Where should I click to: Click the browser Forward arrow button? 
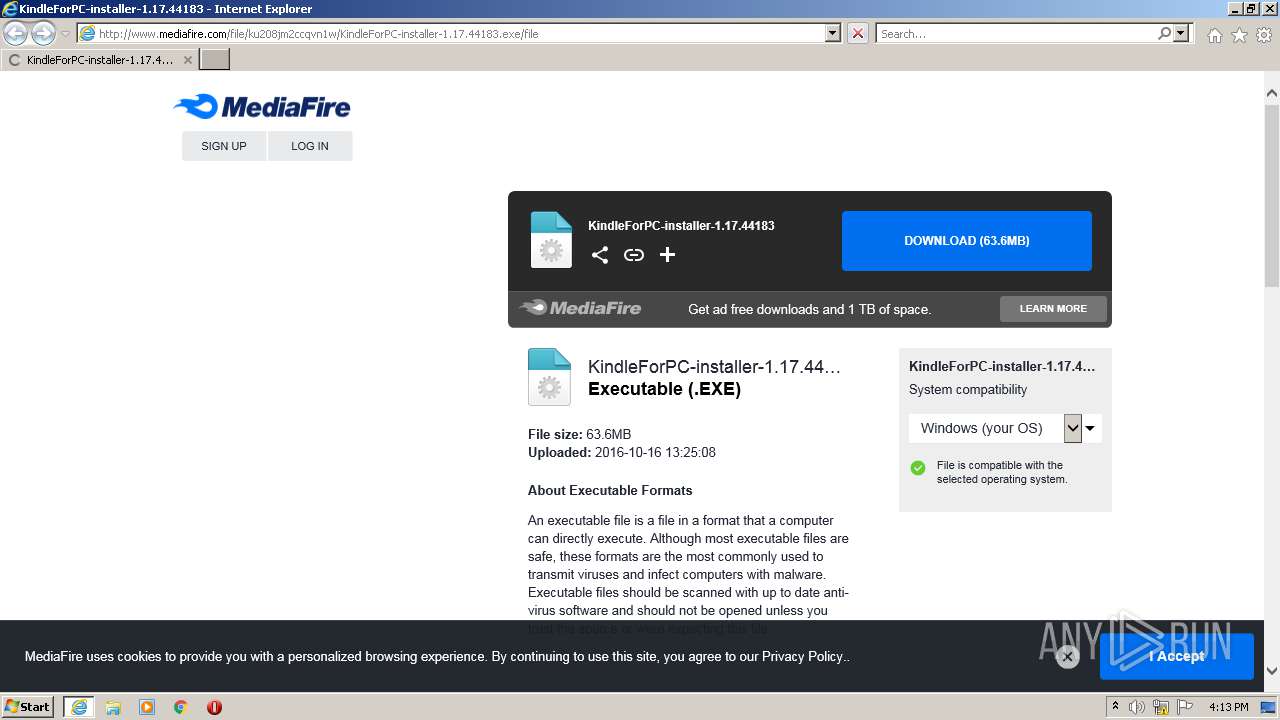(43, 34)
